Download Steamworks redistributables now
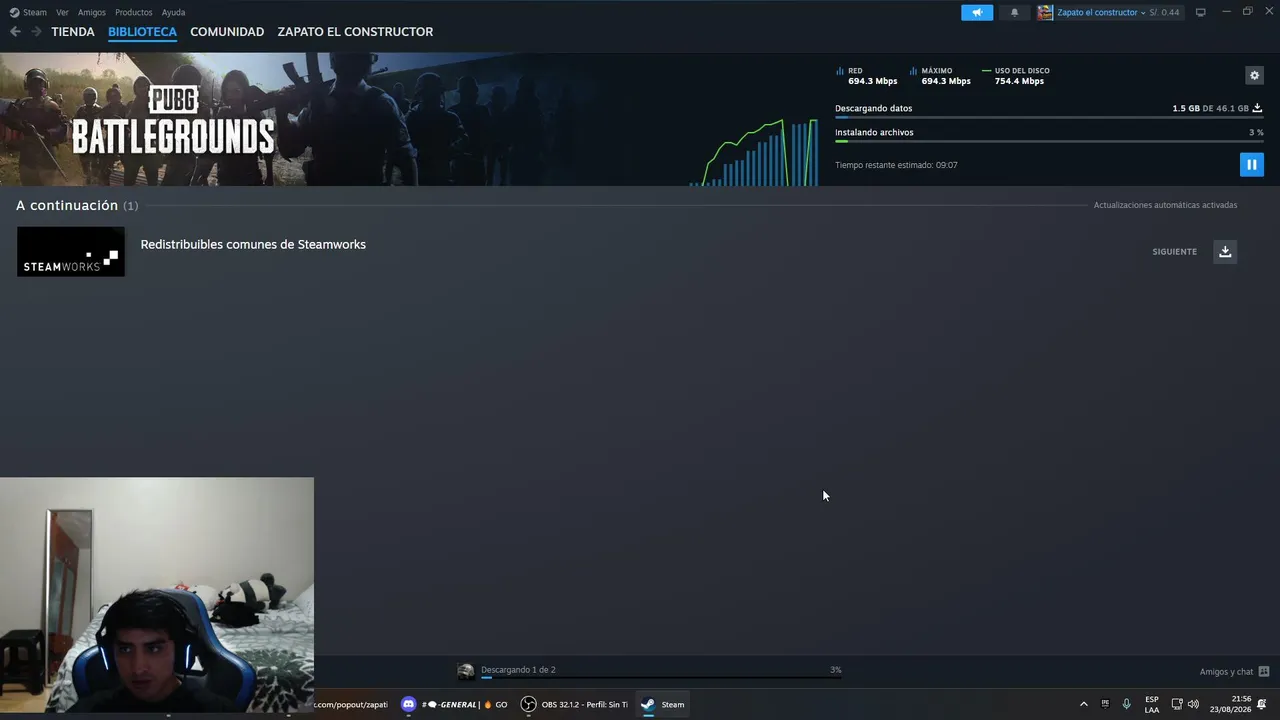1280x720 pixels. click(x=1225, y=251)
